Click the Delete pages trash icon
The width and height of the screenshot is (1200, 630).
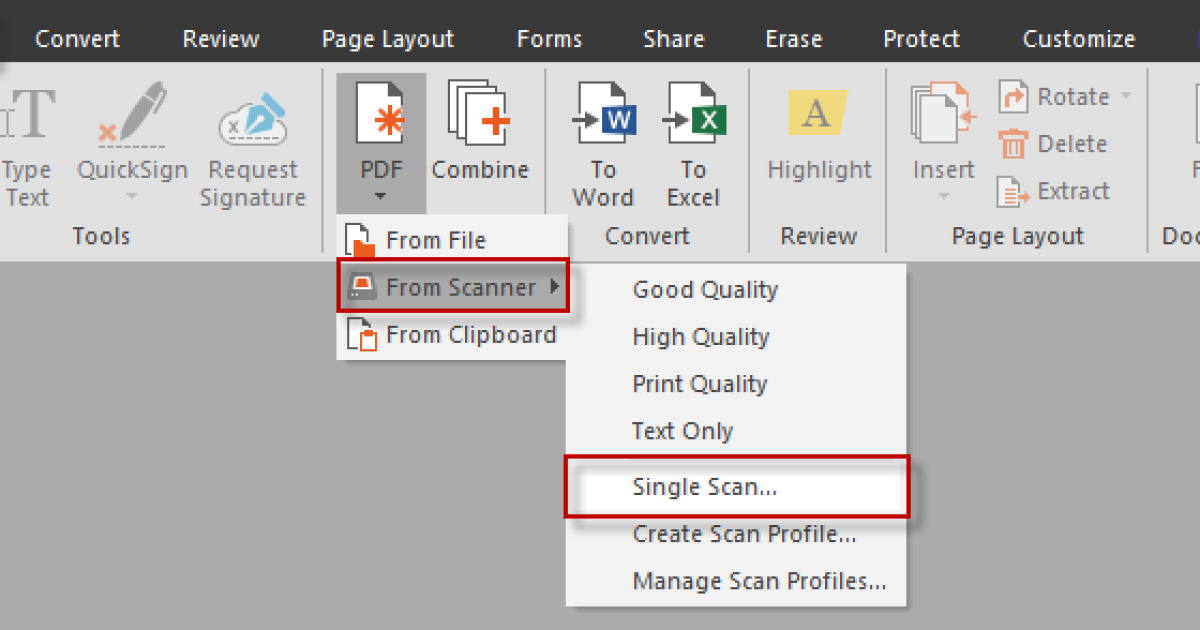coord(1014,145)
